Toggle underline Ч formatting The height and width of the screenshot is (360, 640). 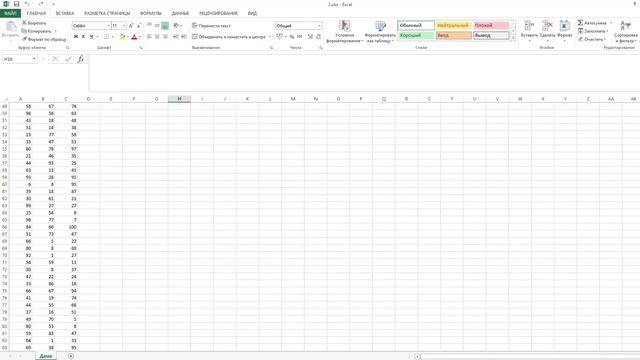click(x=91, y=37)
